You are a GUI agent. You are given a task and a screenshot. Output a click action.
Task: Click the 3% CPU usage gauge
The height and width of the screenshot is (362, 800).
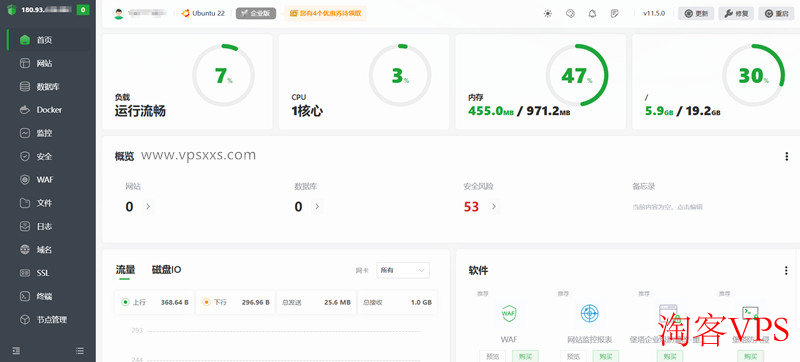coord(400,75)
